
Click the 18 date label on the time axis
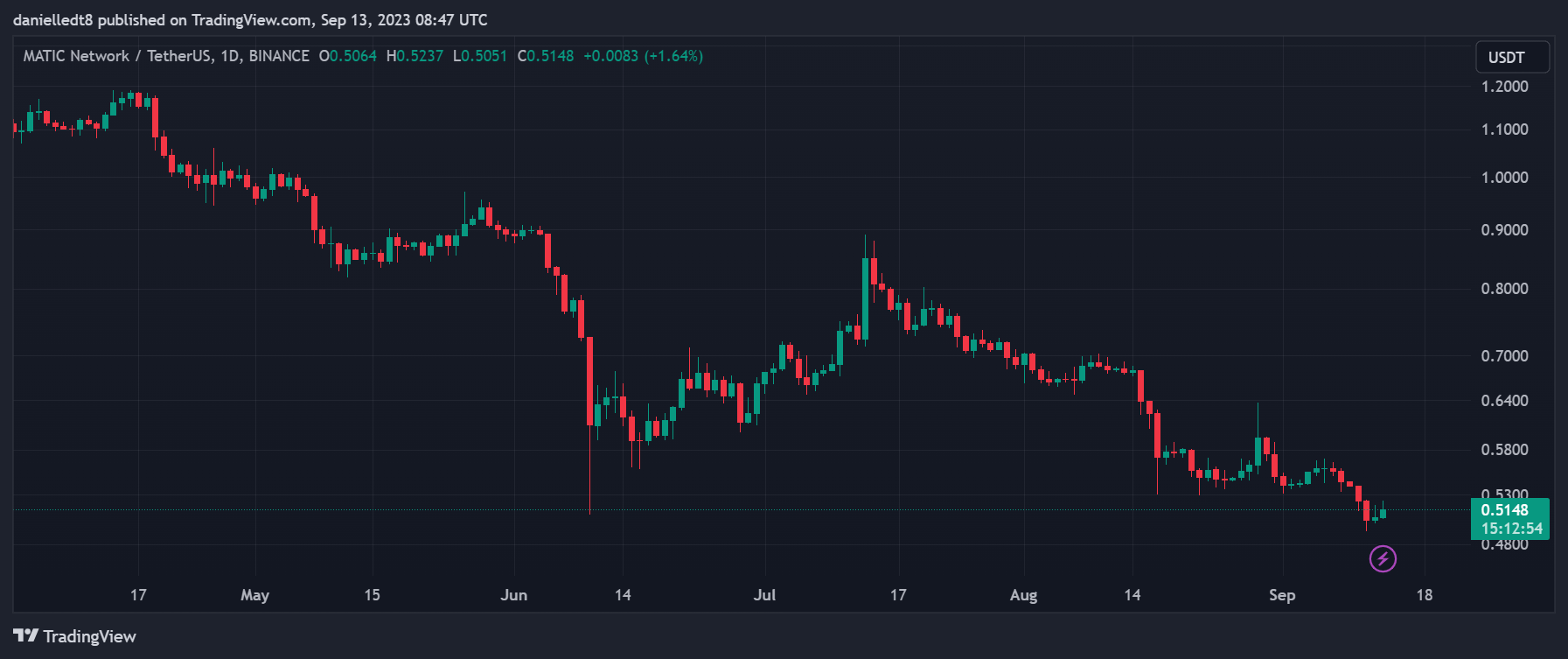[1425, 595]
